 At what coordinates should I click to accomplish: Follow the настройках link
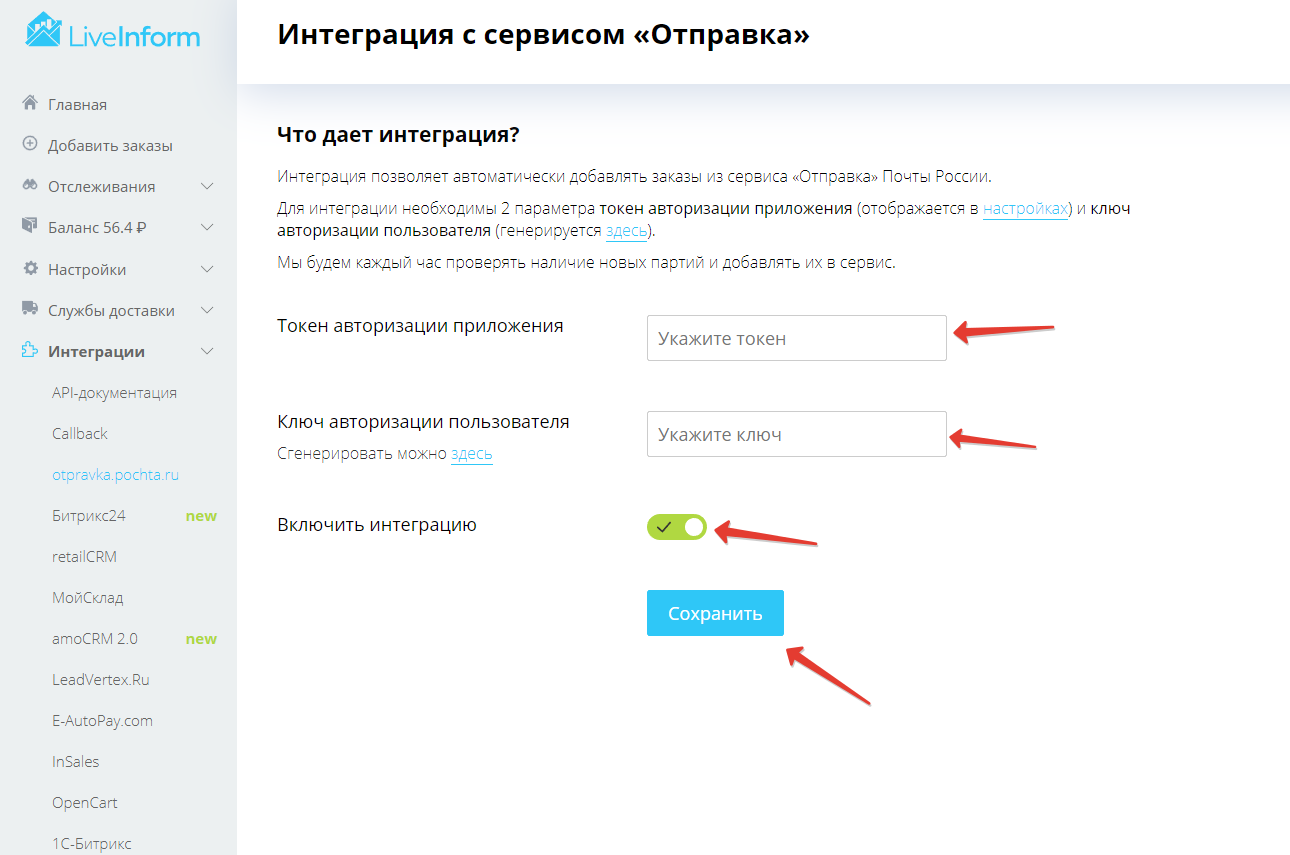1026,208
